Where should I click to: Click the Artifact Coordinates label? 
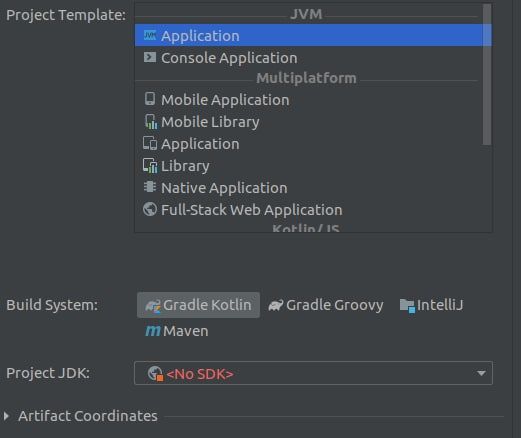click(88, 416)
